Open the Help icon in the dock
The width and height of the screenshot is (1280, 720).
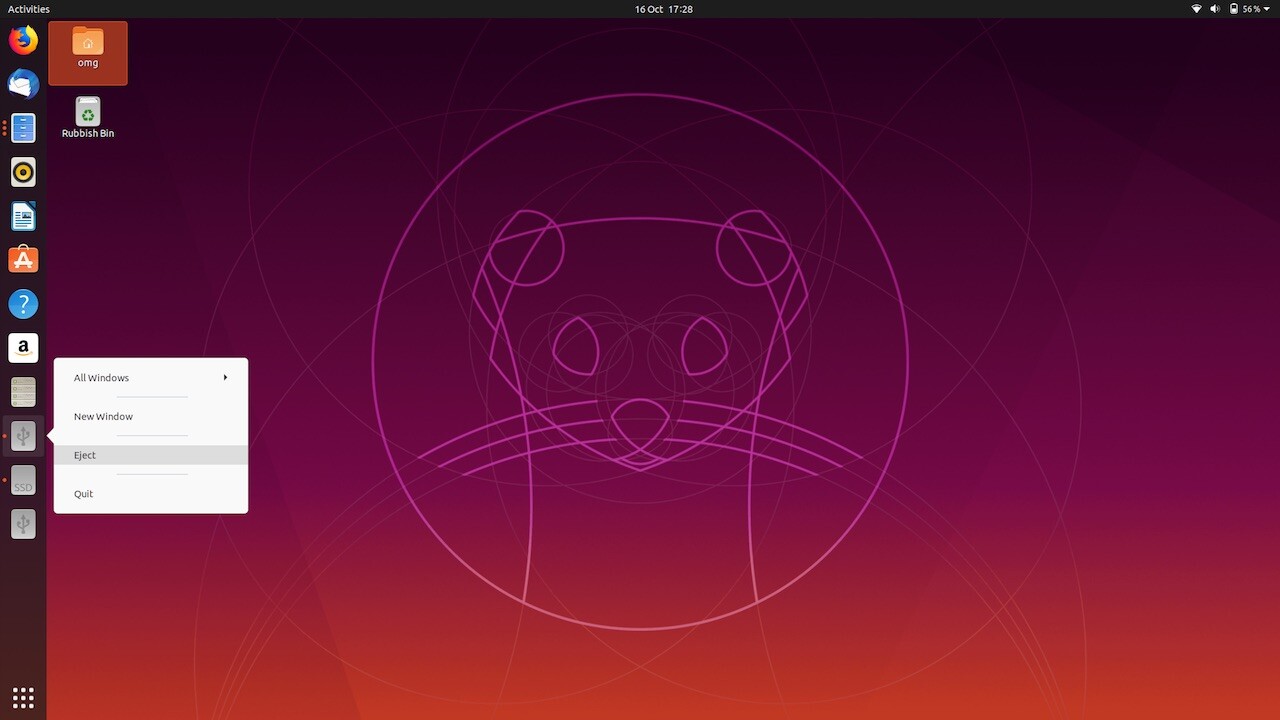(x=23, y=304)
